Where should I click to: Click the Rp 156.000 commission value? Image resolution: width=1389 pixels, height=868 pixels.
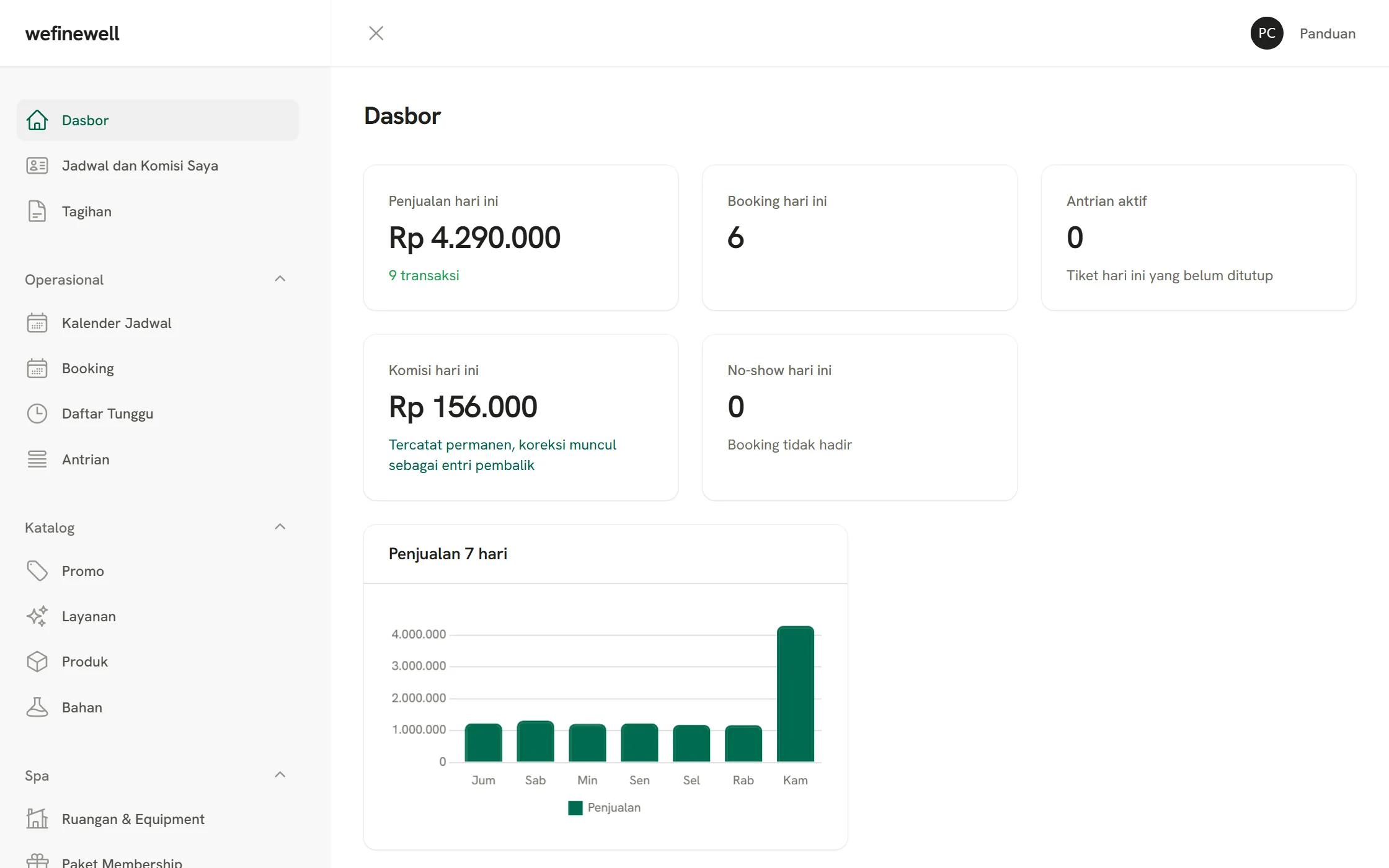463,407
